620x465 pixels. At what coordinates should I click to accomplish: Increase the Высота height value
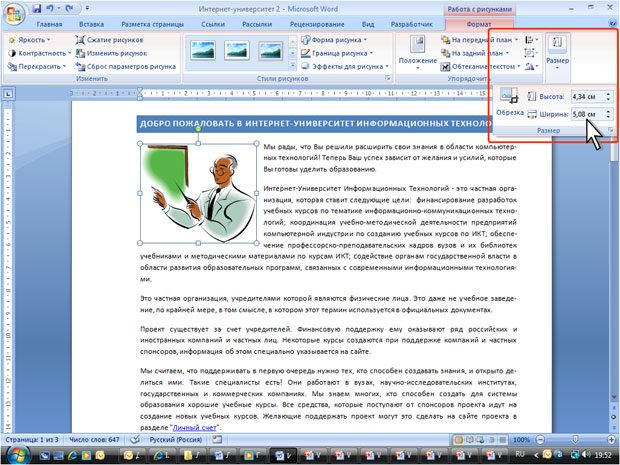tap(609, 94)
